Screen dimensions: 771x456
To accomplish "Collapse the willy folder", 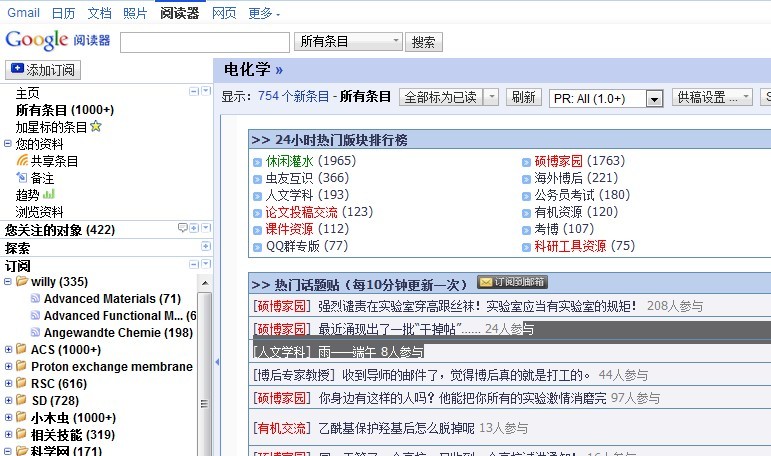I will (x=7, y=281).
